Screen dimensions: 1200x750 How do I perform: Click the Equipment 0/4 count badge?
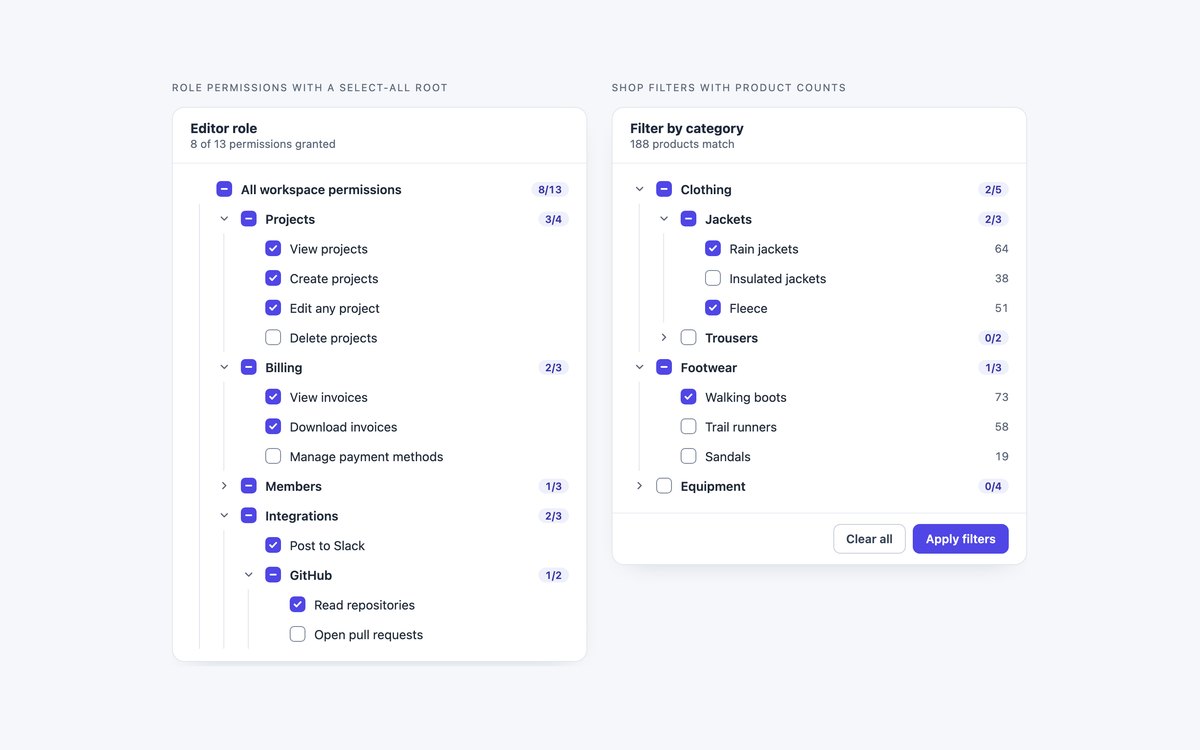click(x=993, y=486)
